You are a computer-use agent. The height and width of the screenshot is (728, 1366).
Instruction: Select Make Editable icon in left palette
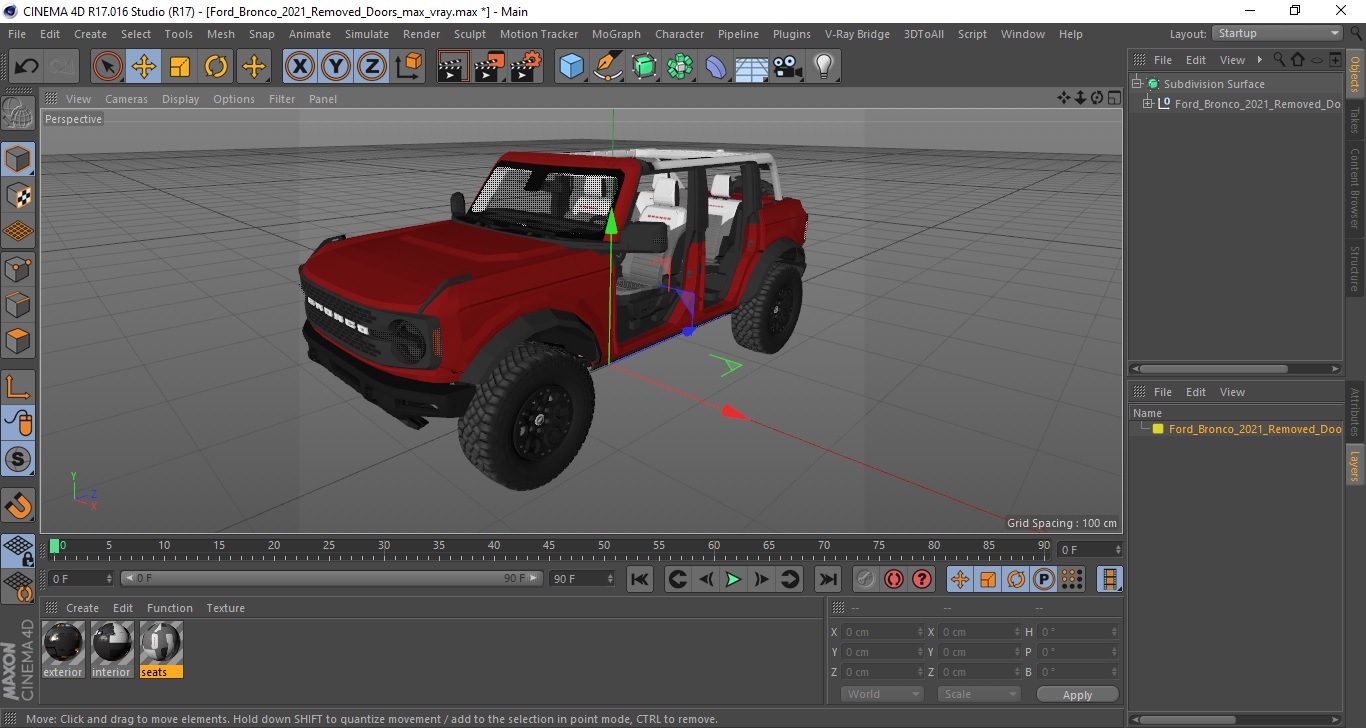coord(18,113)
